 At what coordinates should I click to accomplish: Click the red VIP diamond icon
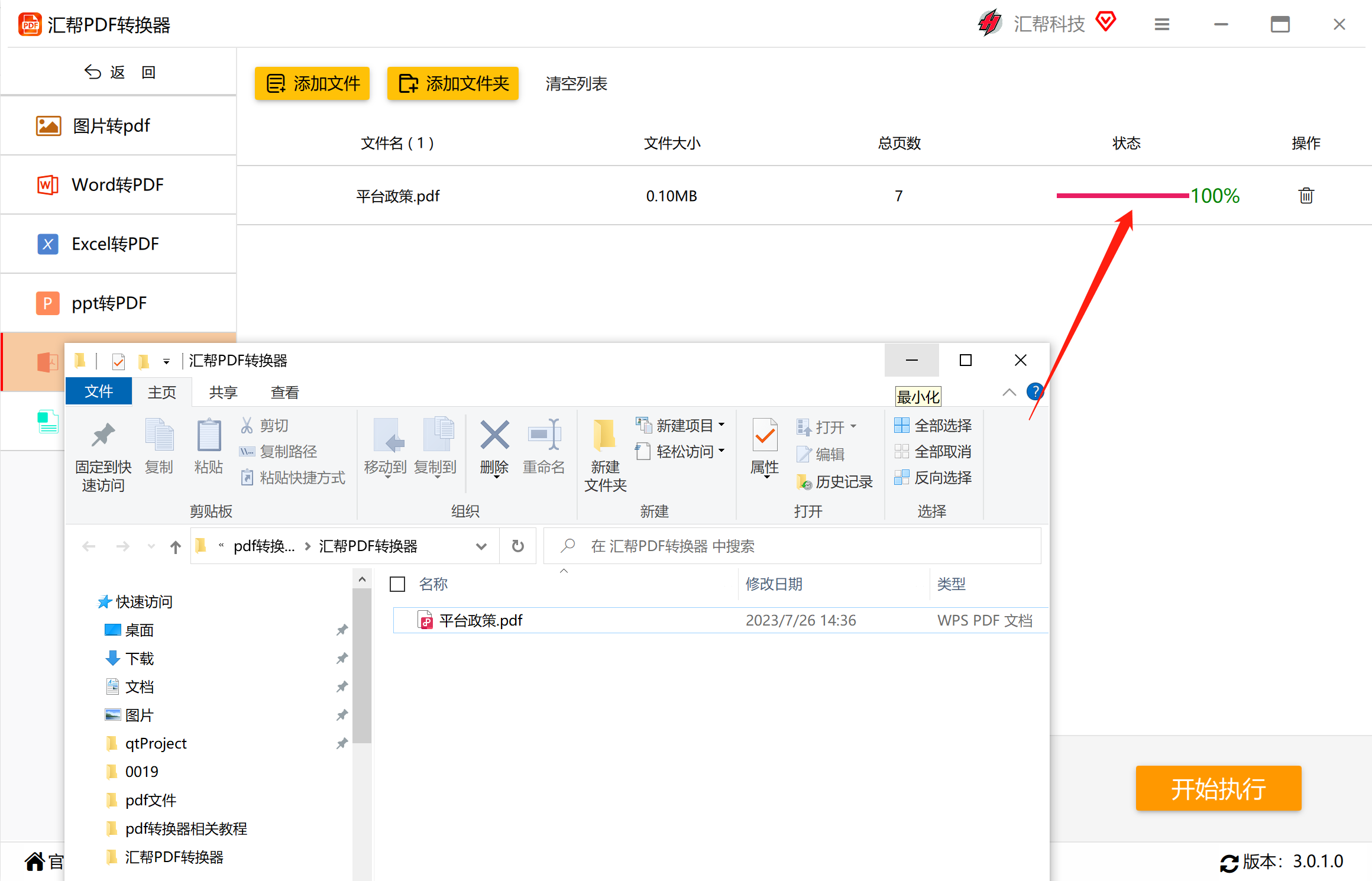click(x=1106, y=22)
